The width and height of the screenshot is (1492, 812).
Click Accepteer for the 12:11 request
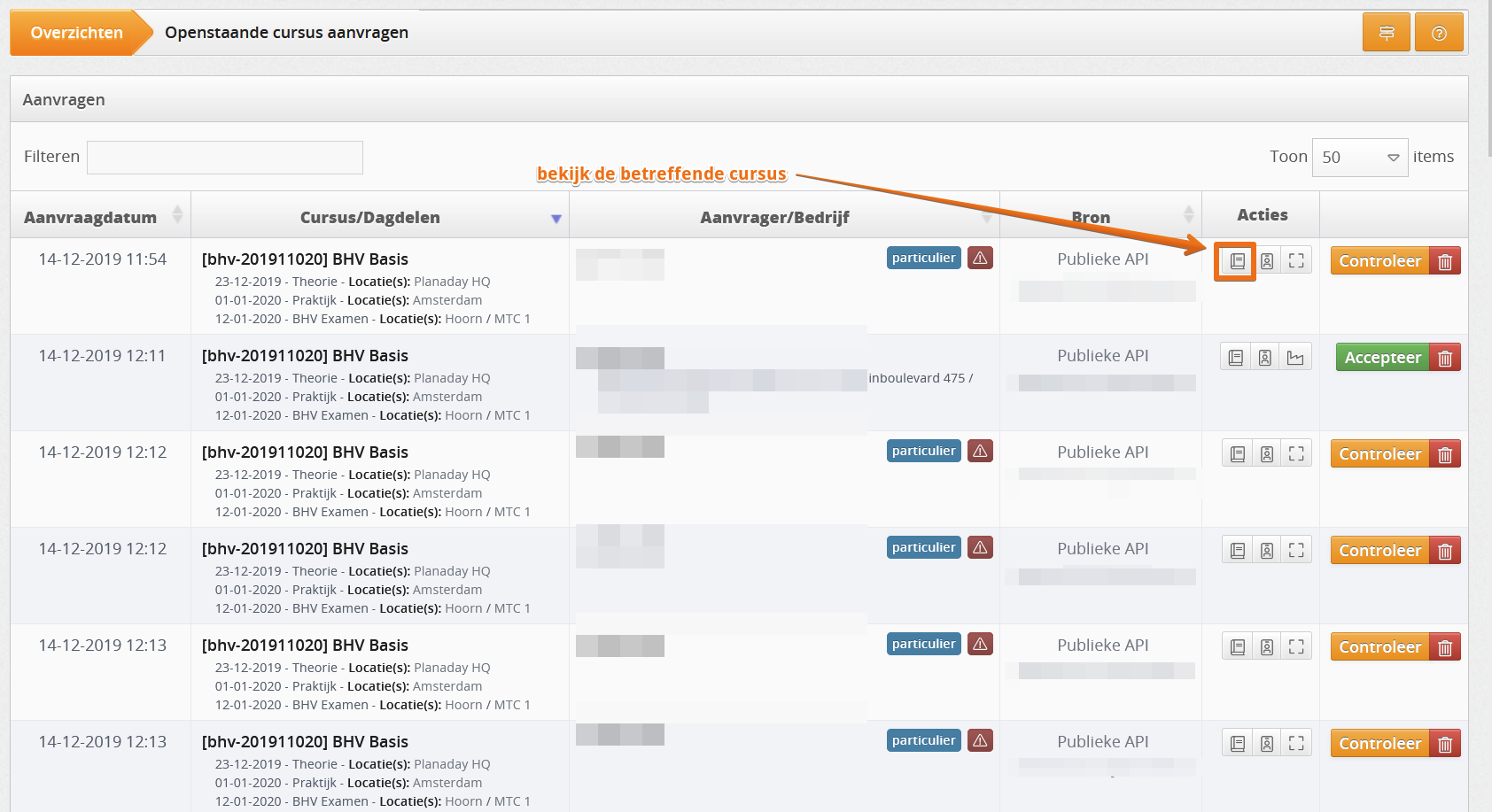point(1382,358)
